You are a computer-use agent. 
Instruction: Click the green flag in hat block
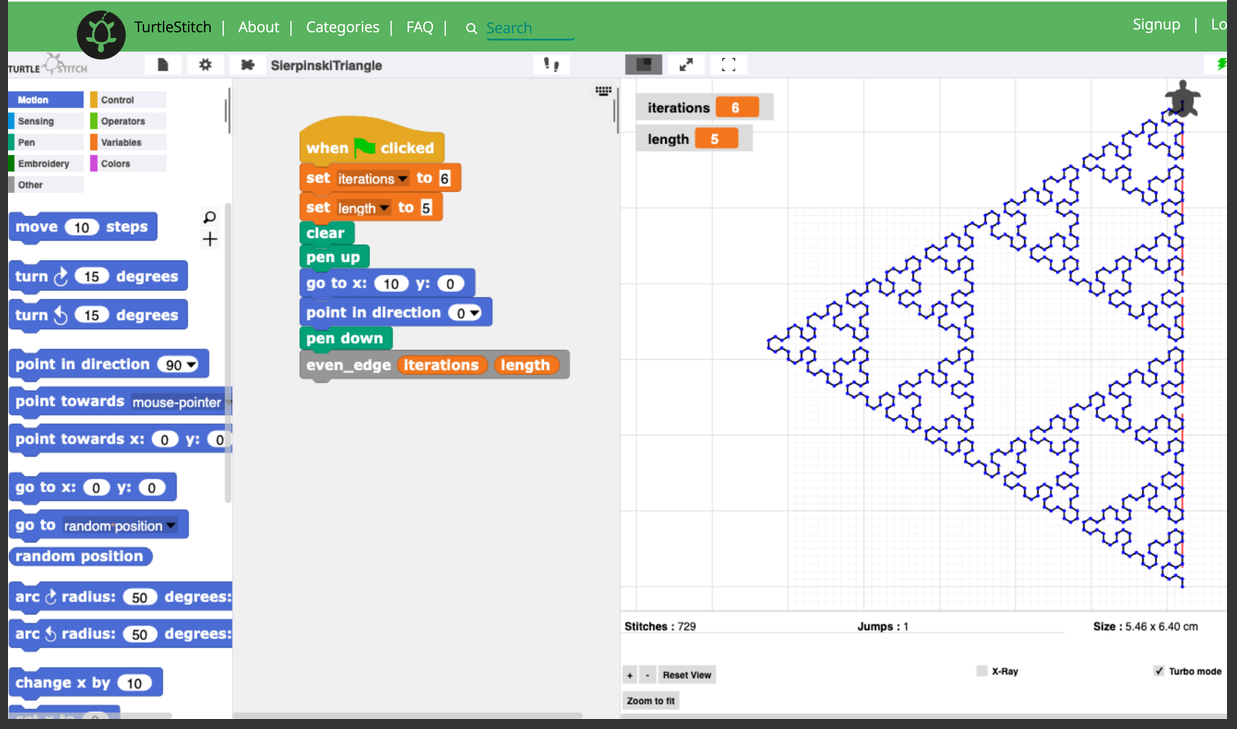pyautogui.click(x=364, y=147)
